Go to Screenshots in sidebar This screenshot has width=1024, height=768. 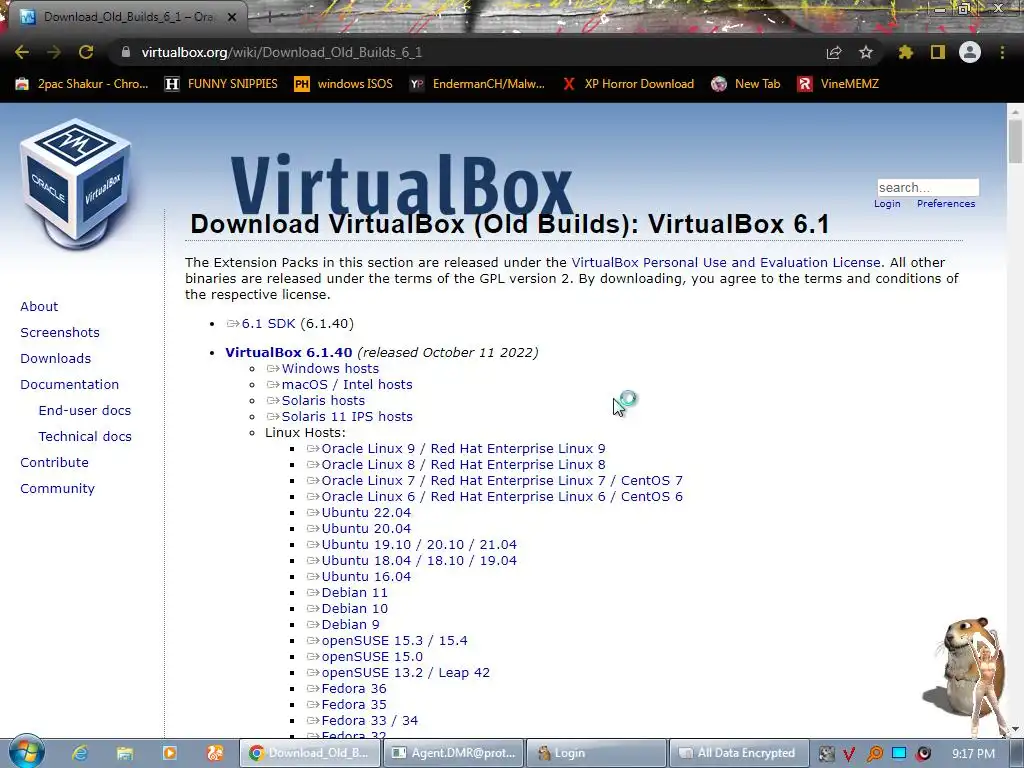click(60, 332)
